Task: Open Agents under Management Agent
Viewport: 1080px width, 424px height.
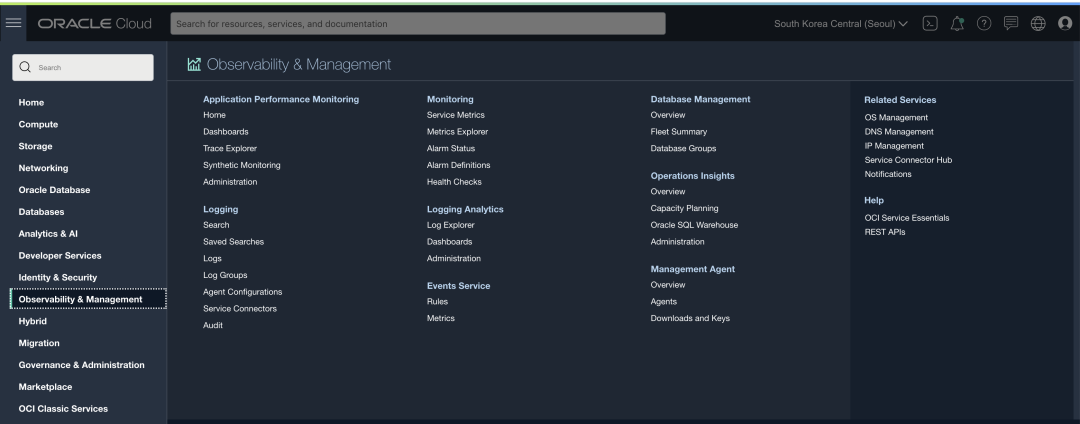Action: 664,301
